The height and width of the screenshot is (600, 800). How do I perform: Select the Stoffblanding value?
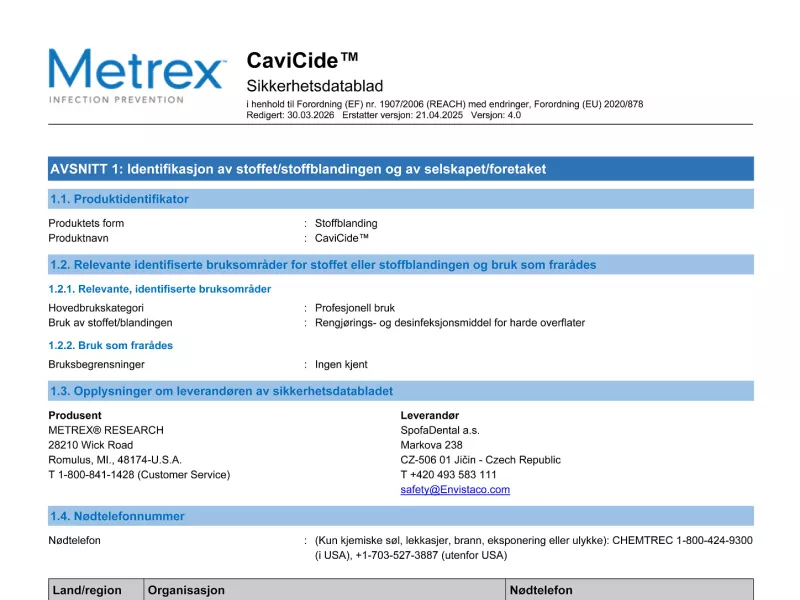point(346,223)
